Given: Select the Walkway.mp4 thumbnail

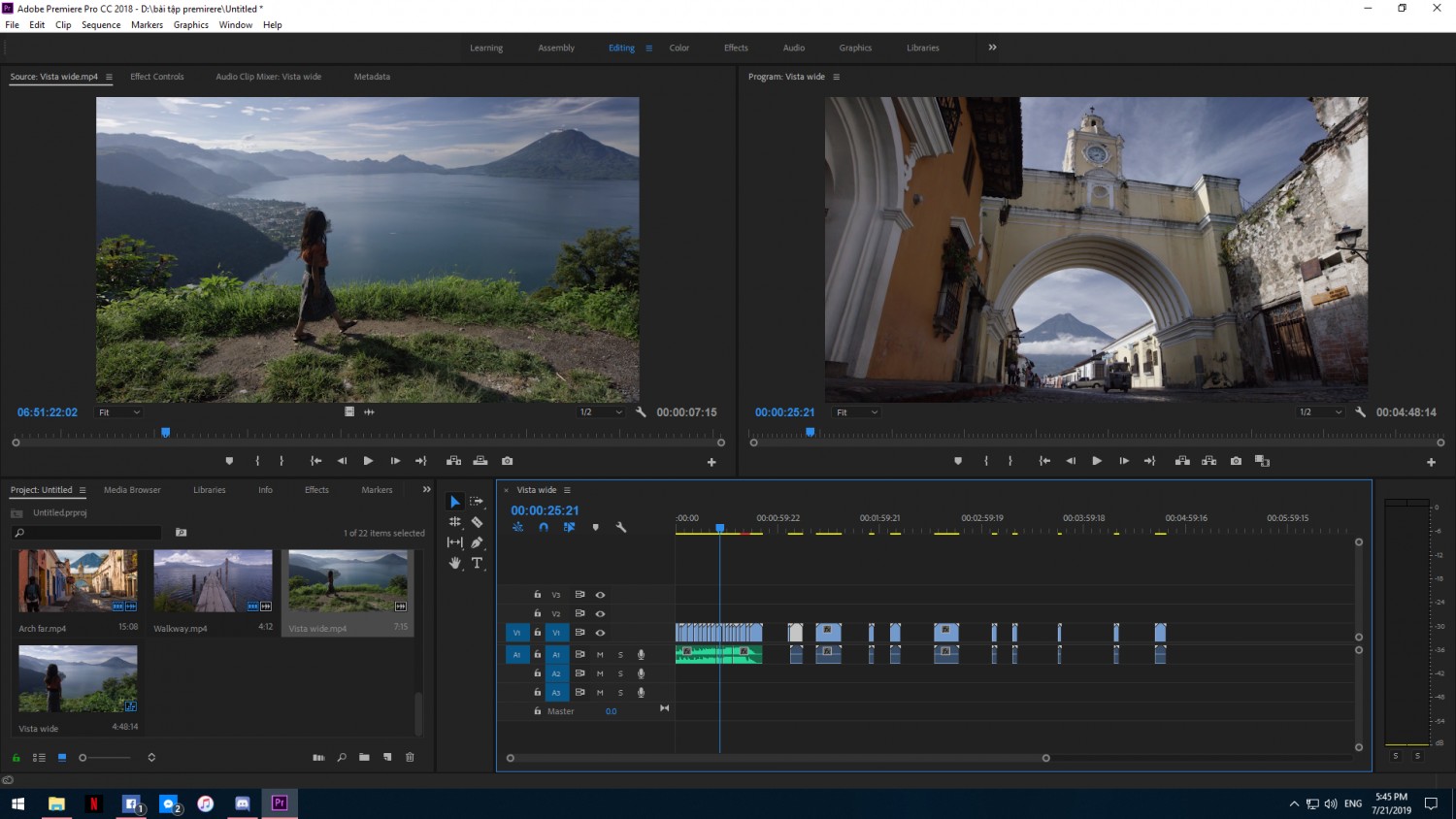Looking at the screenshot, I should pyautogui.click(x=213, y=581).
